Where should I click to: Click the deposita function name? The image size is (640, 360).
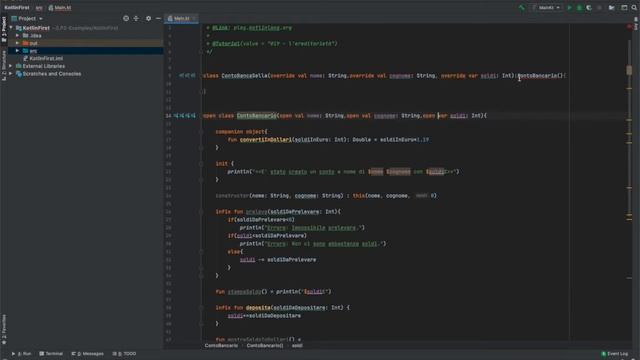point(258,307)
